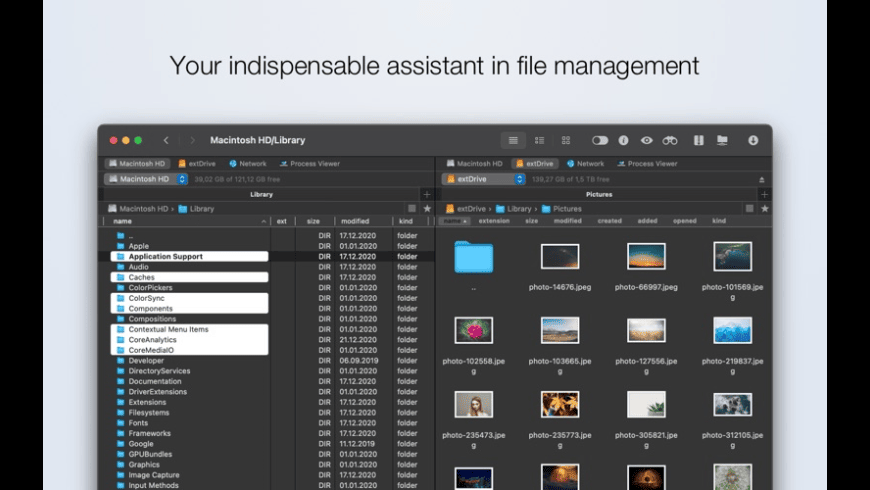The height and width of the screenshot is (490, 870).
Task: Sort right panel by opened column
Action: [685, 221]
